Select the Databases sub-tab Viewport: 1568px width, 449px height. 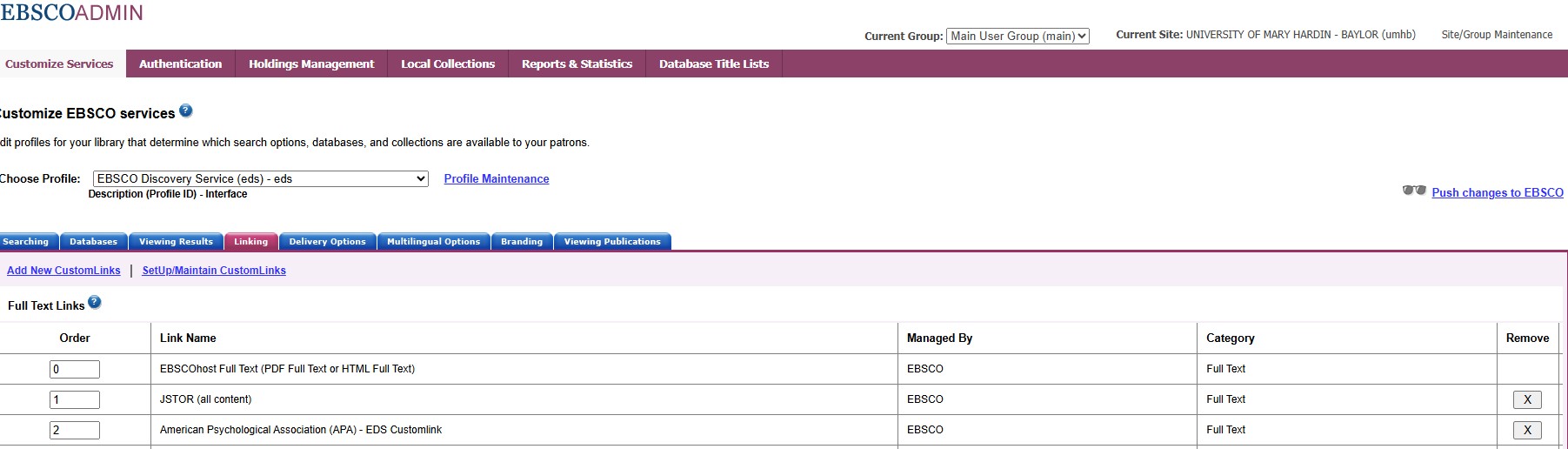pos(93,242)
